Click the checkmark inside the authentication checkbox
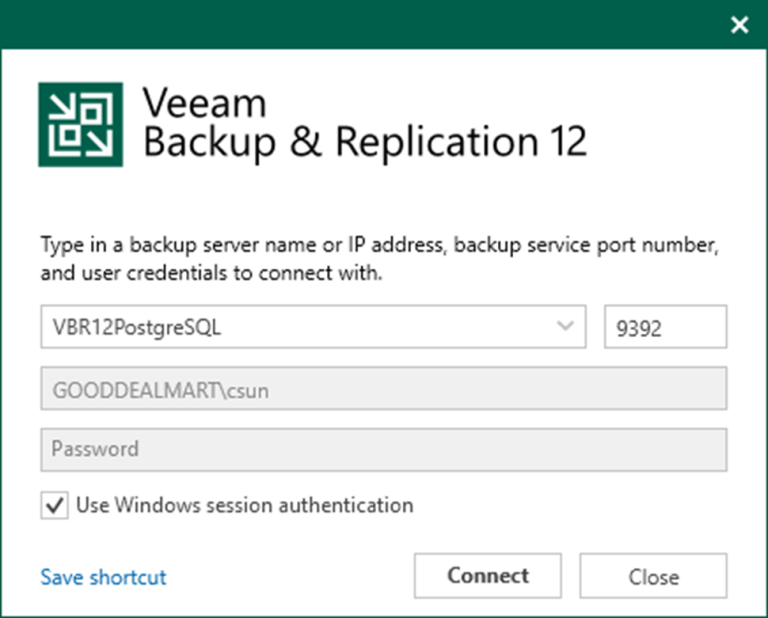 point(54,505)
